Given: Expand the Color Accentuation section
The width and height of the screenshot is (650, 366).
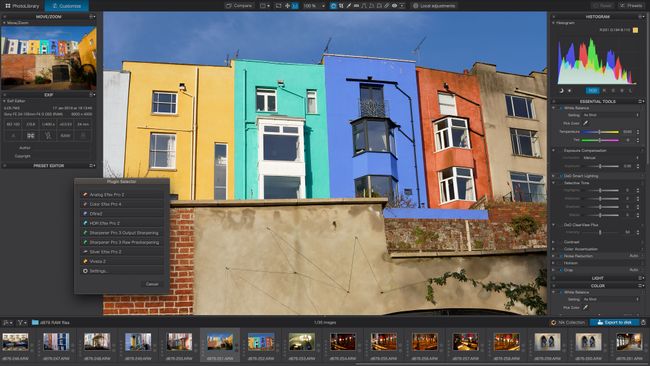Looking at the screenshot, I should coord(554,249).
